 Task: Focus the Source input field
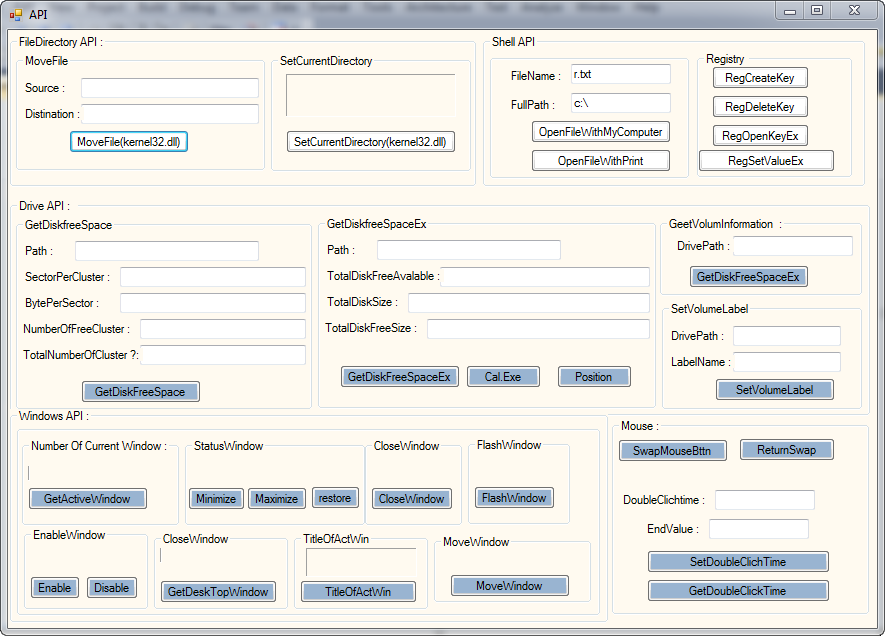(x=170, y=88)
